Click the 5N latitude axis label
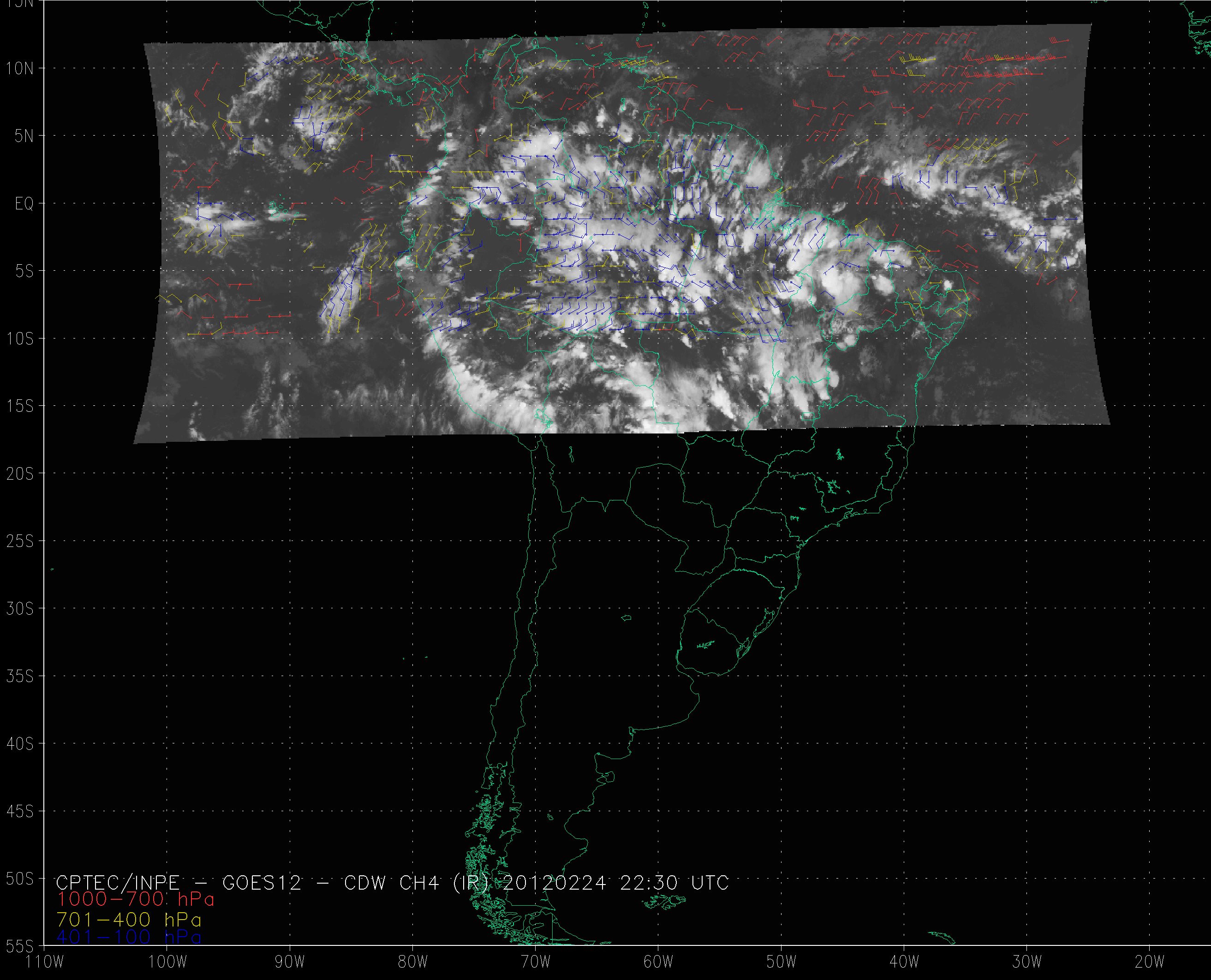This screenshot has height=980, width=1211. point(24,136)
